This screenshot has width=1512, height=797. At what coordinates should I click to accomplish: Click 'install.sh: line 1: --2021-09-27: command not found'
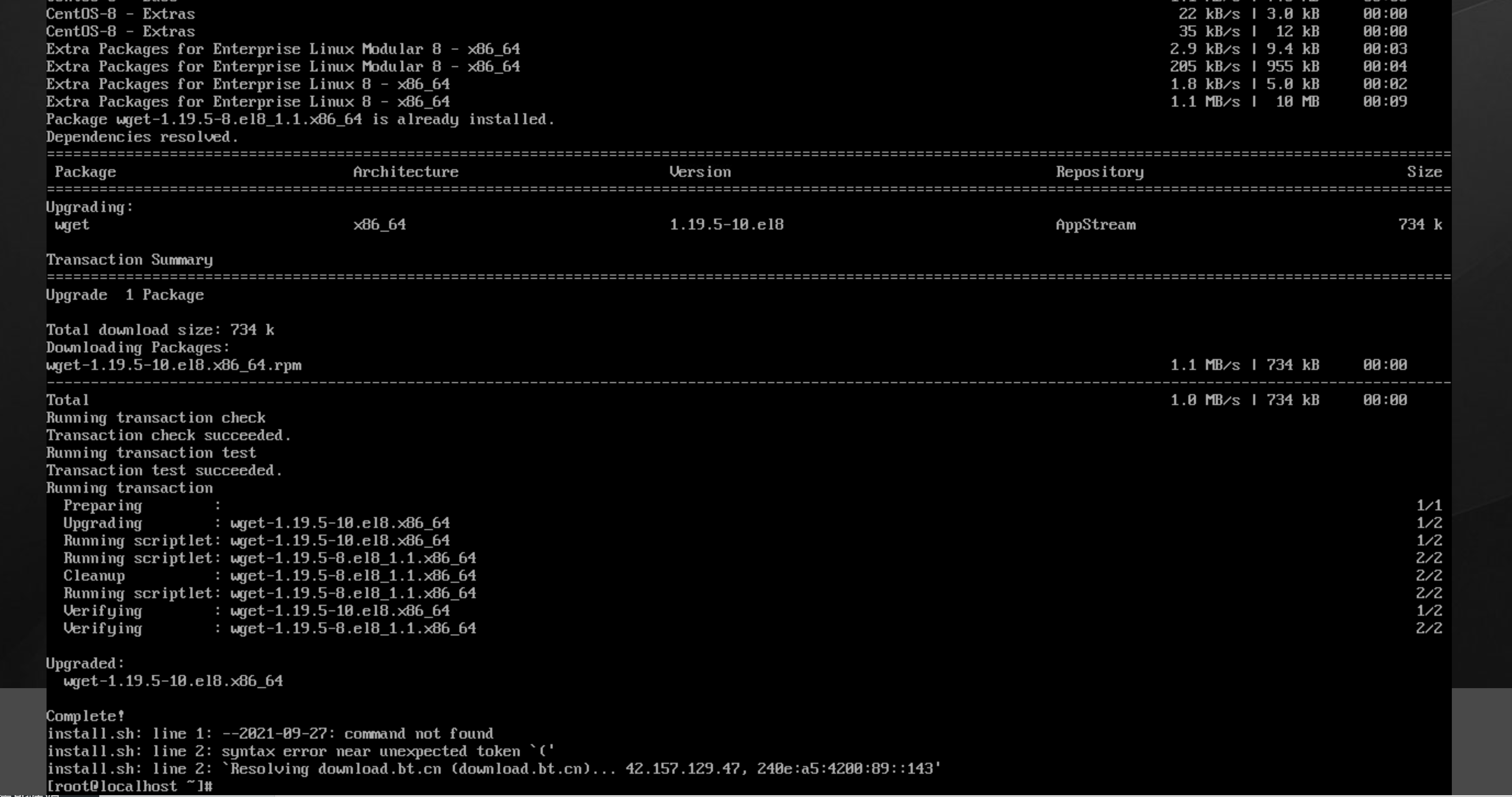tap(270, 734)
